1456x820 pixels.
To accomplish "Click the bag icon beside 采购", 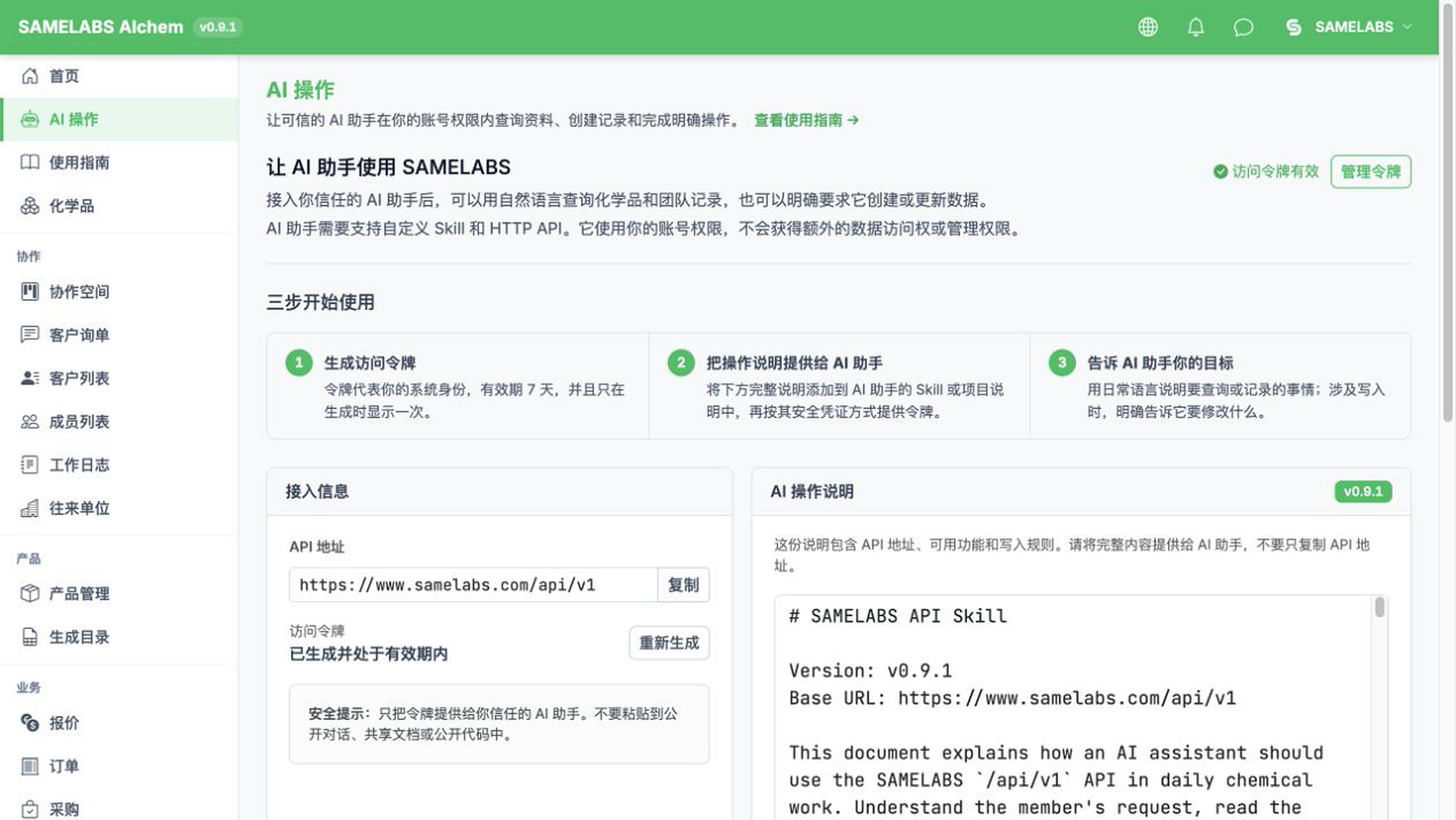I will 30,809.
